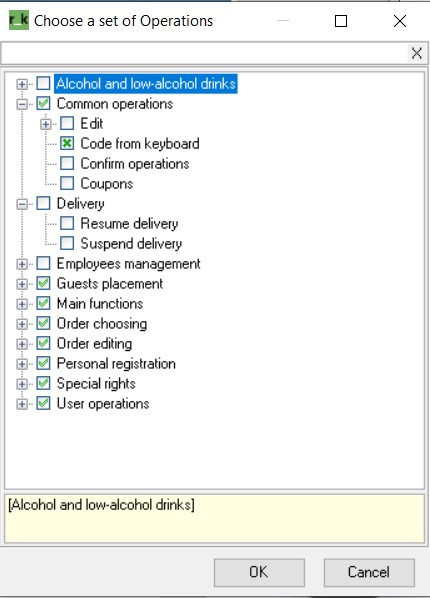This screenshot has width=430, height=598.
Task: Confirm selection with the OK button
Action: (x=259, y=572)
